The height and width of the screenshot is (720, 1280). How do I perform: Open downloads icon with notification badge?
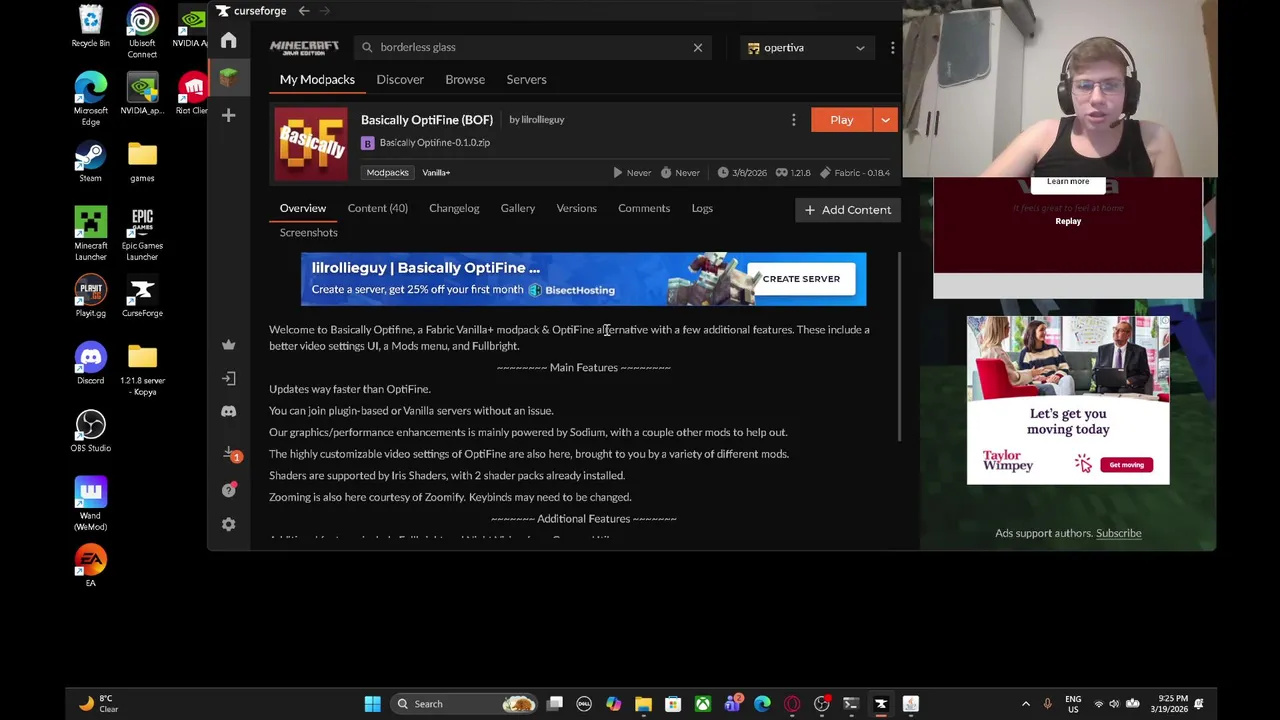click(x=229, y=454)
